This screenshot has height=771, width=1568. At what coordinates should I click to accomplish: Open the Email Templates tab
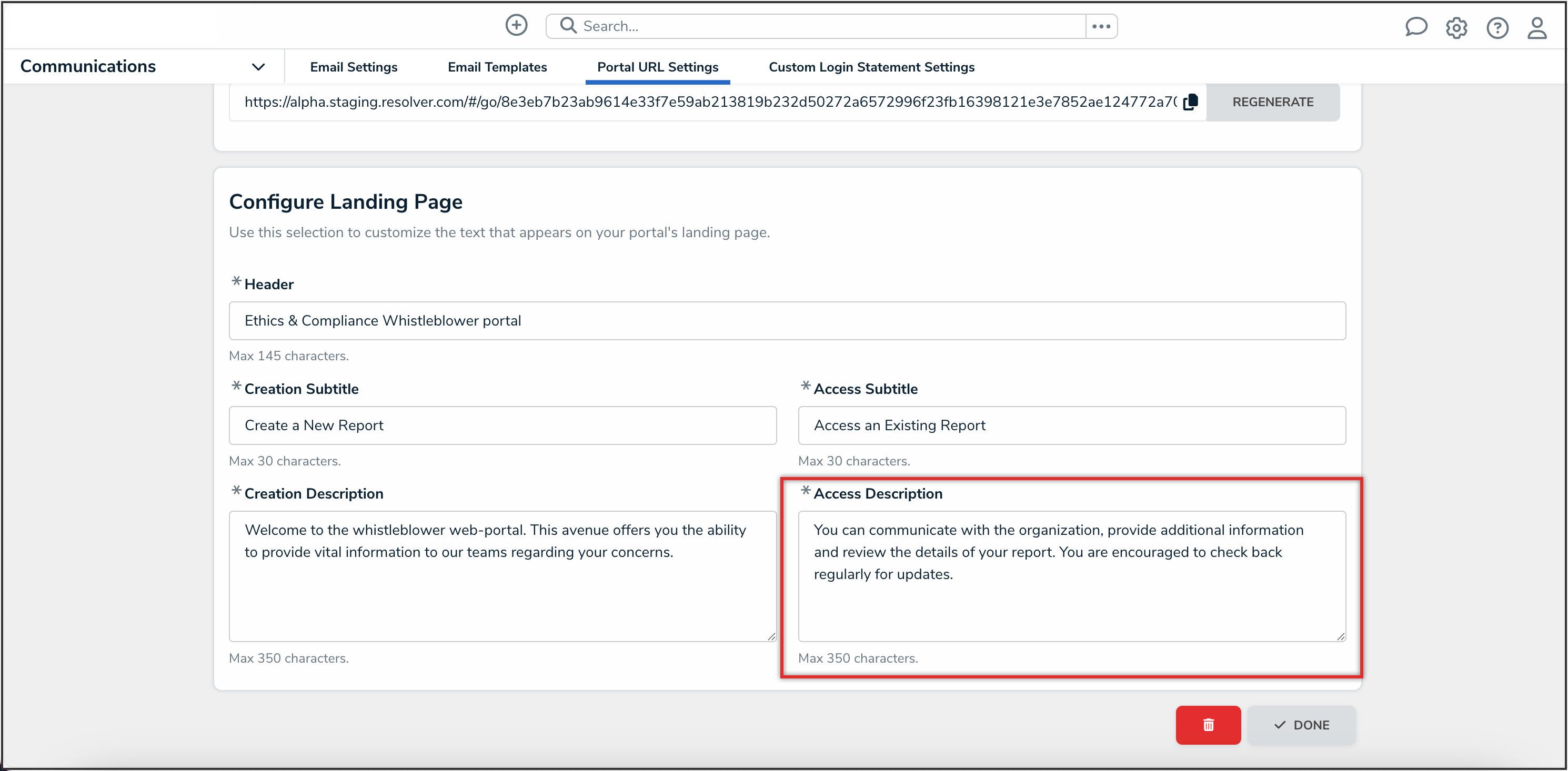[x=497, y=67]
